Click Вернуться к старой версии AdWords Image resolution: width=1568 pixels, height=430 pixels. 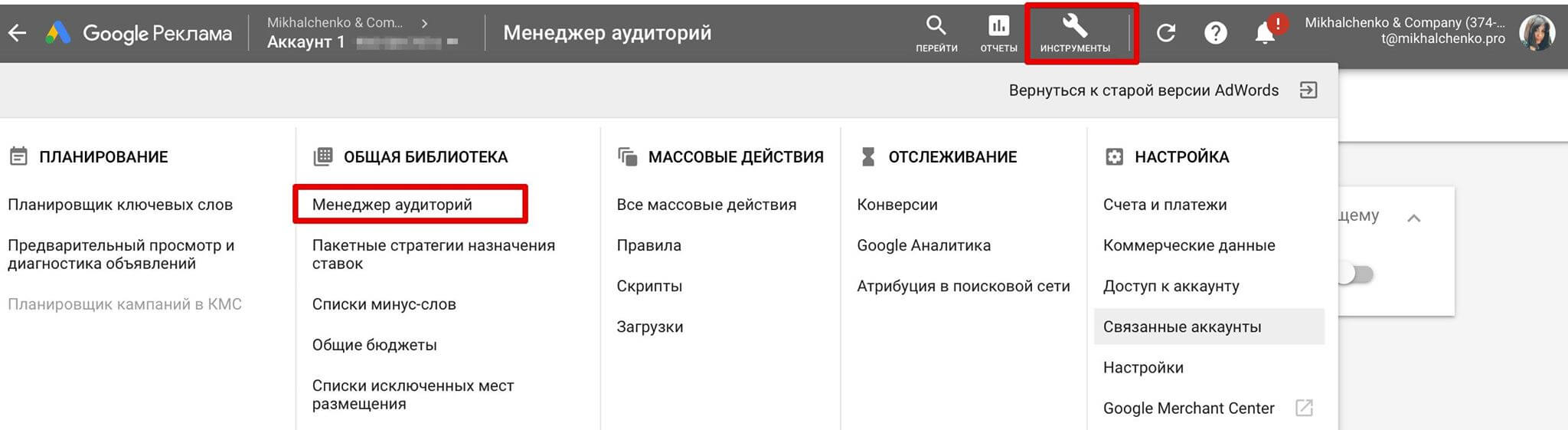coord(1144,90)
